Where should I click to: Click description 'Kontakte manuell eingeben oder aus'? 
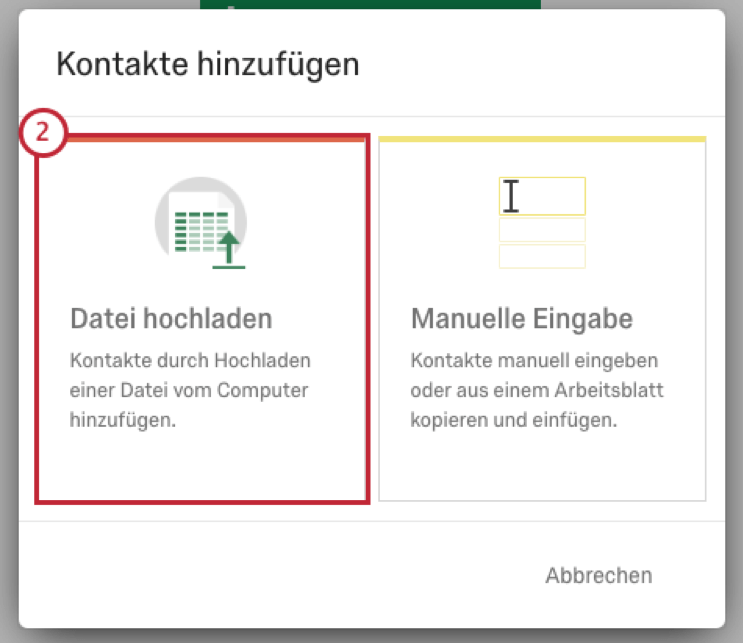pyautogui.click(x=537, y=390)
